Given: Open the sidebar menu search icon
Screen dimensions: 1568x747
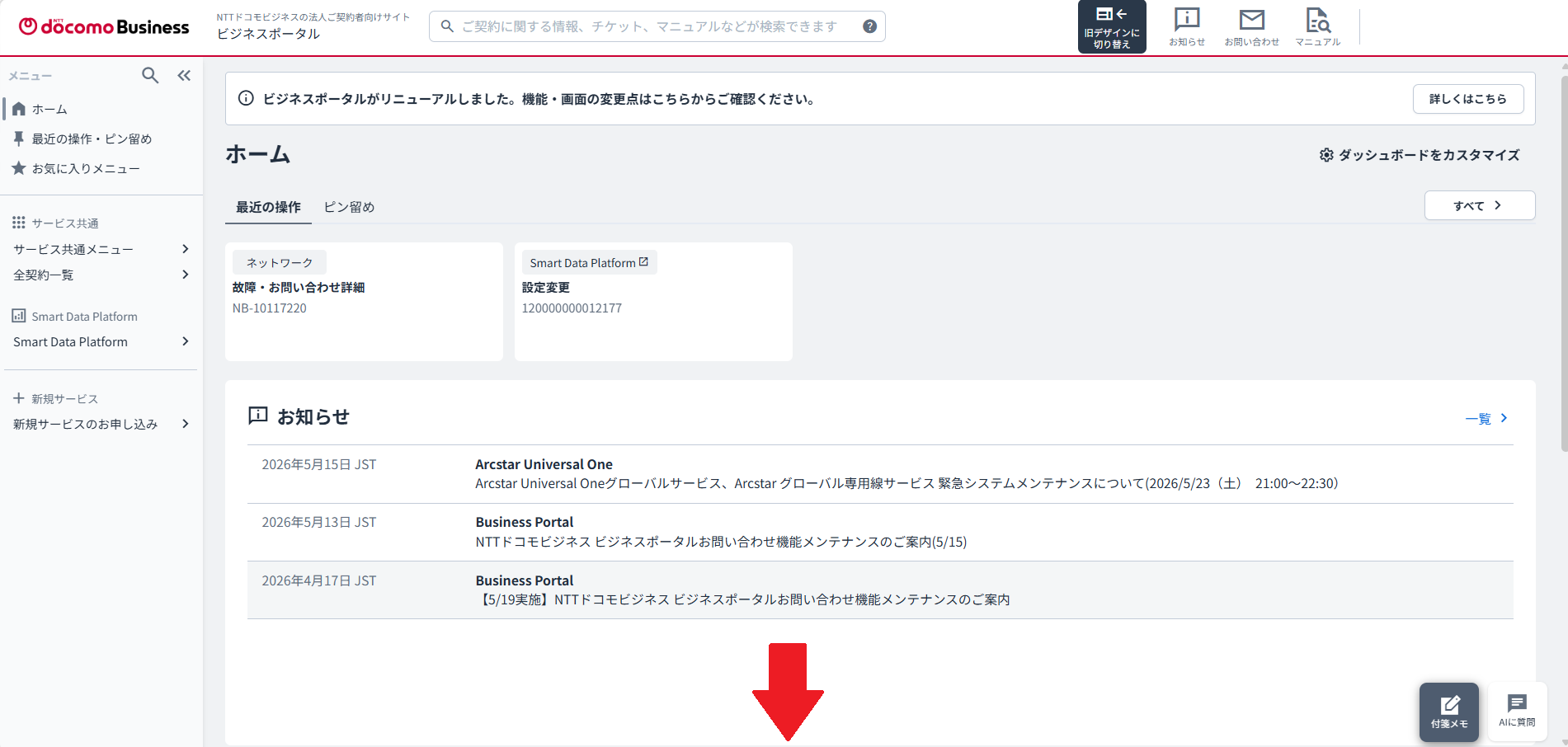Looking at the screenshot, I should click(x=150, y=76).
